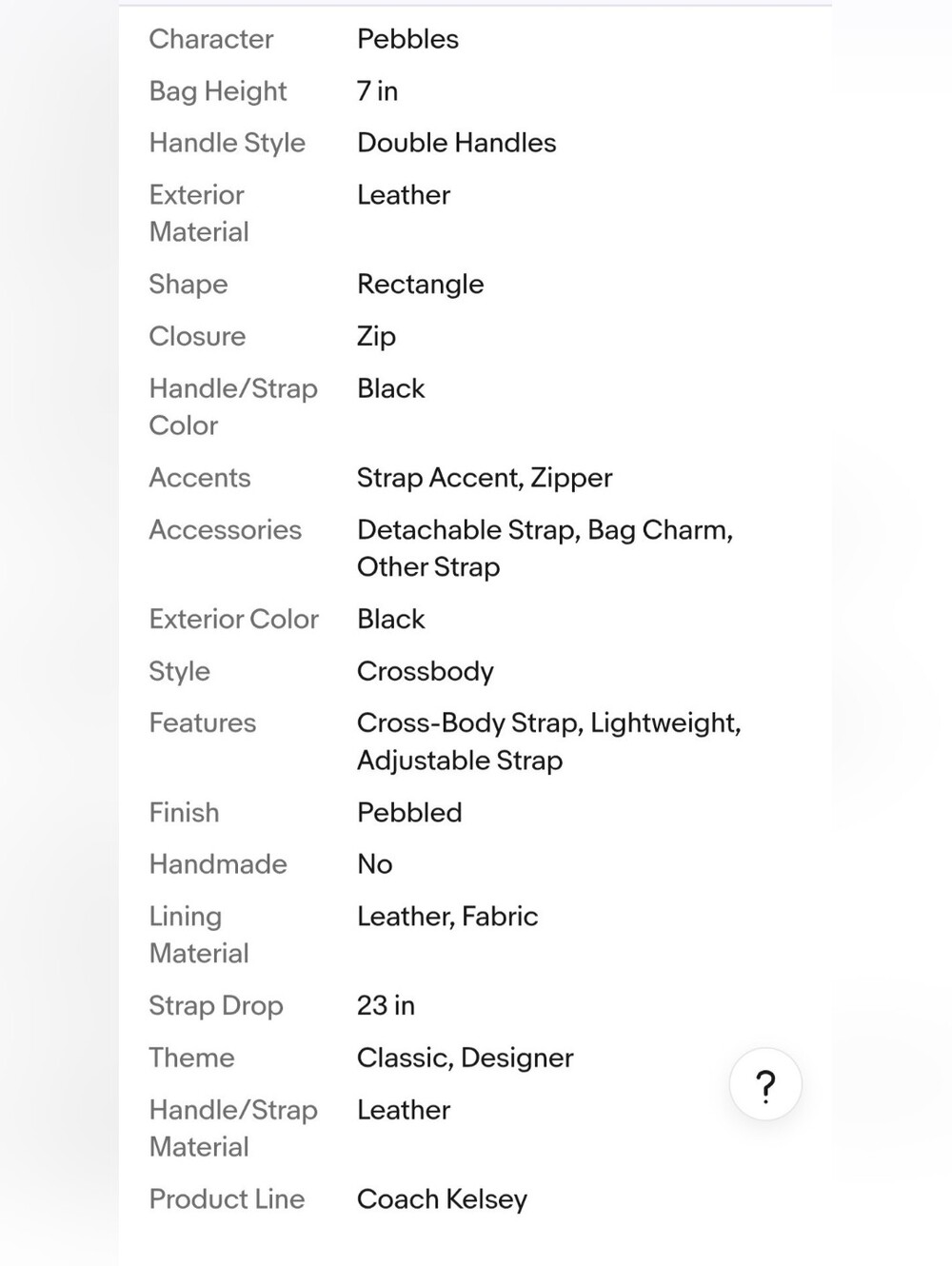Select the Strap Drop 23 in value

coord(386,1006)
